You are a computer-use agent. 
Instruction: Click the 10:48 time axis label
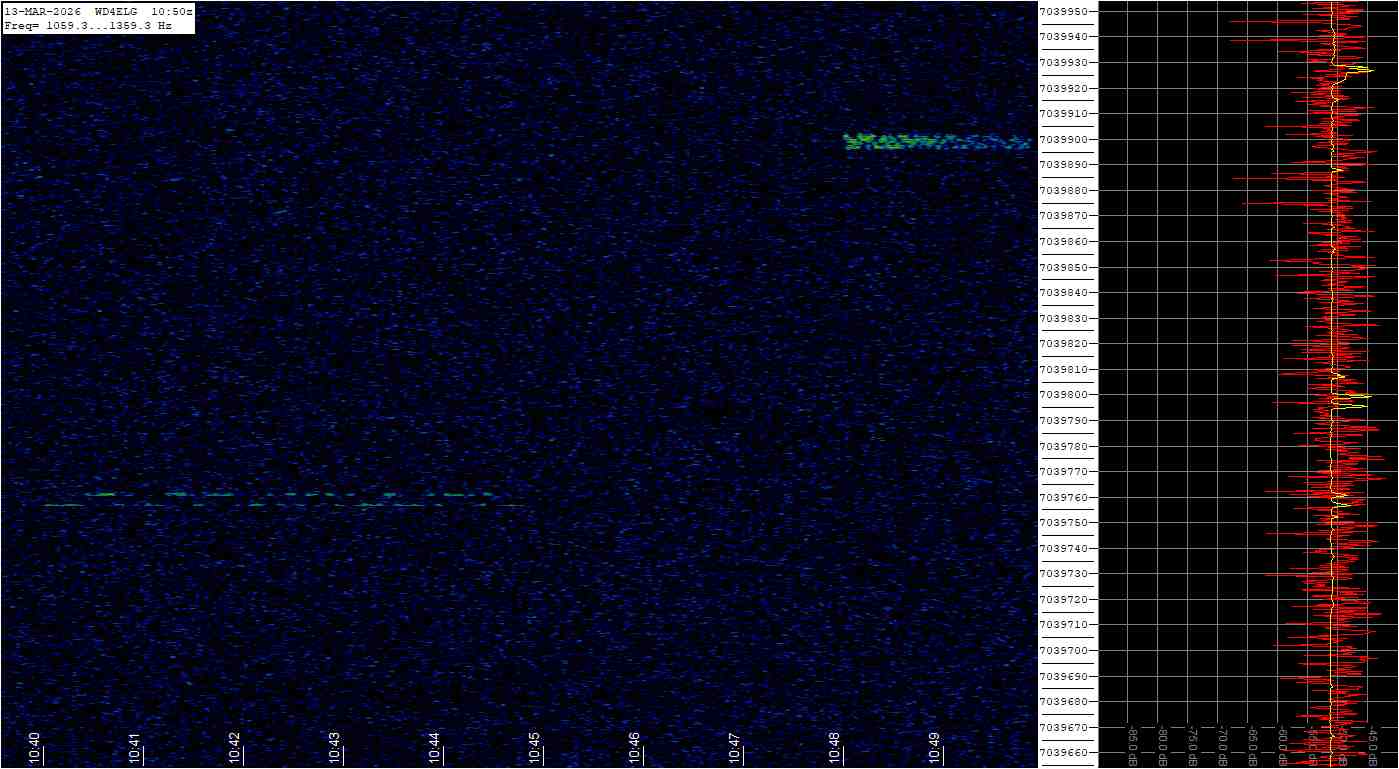835,748
